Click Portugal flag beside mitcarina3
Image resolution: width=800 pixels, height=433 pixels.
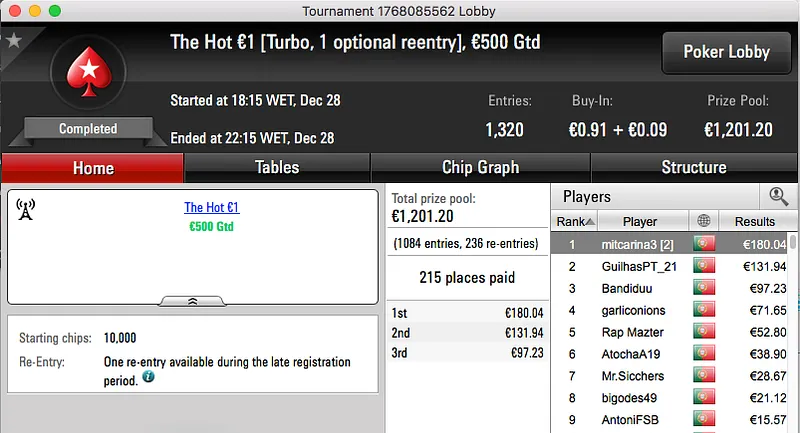tap(704, 244)
